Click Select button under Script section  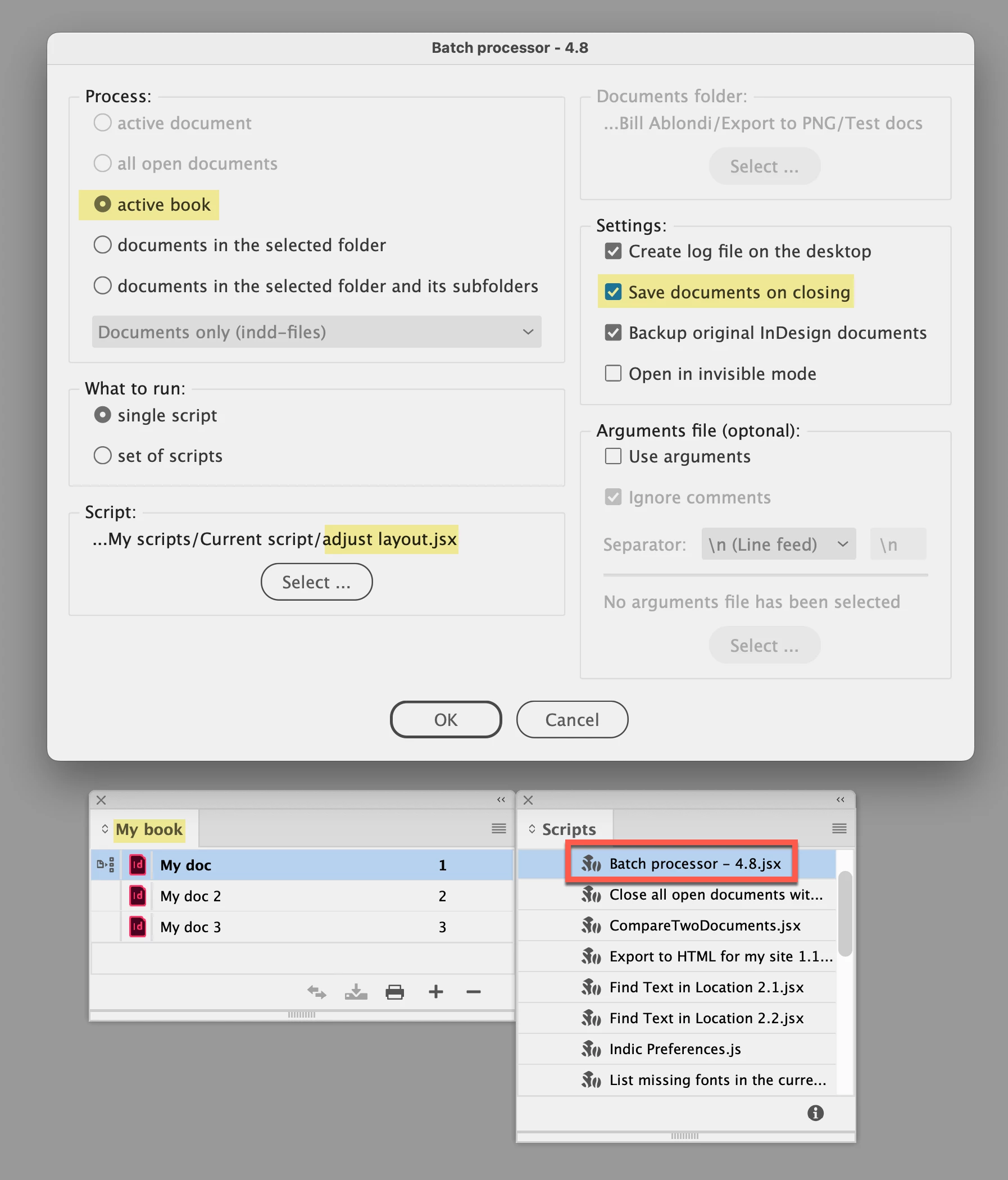[317, 582]
